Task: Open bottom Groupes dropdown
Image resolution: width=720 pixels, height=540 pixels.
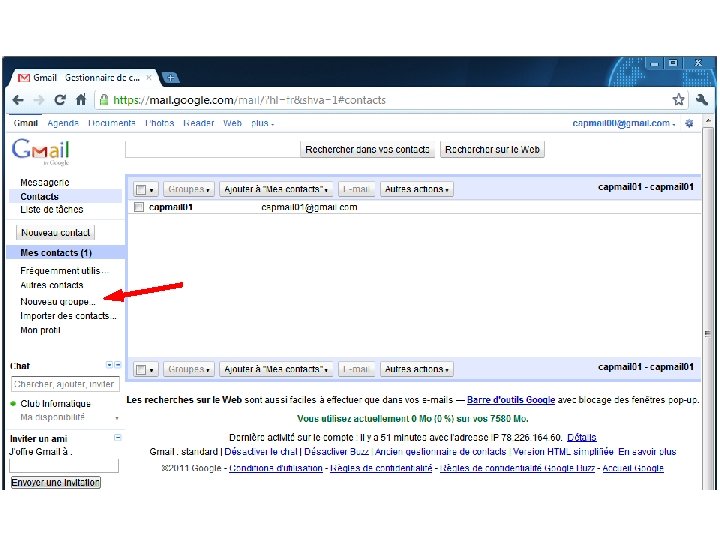Action: click(x=189, y=369)
